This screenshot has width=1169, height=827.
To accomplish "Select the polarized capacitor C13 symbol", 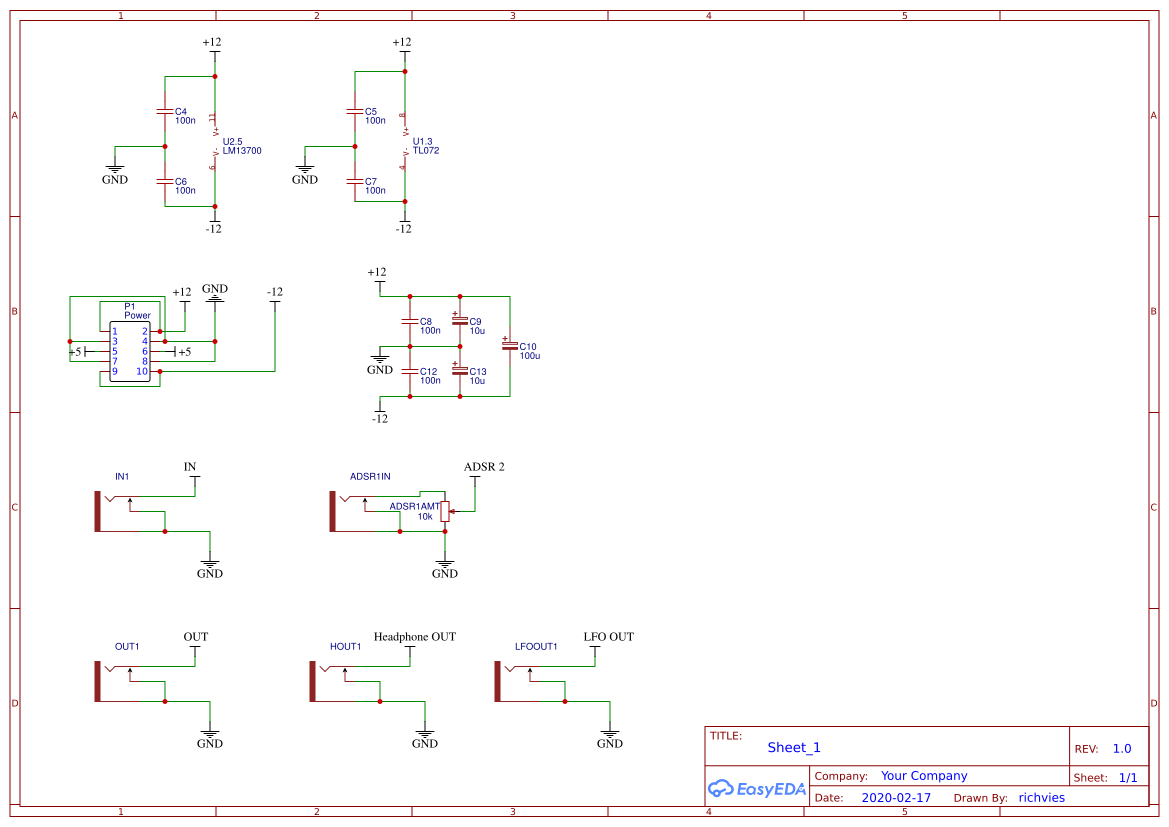I will coord(462,372).
